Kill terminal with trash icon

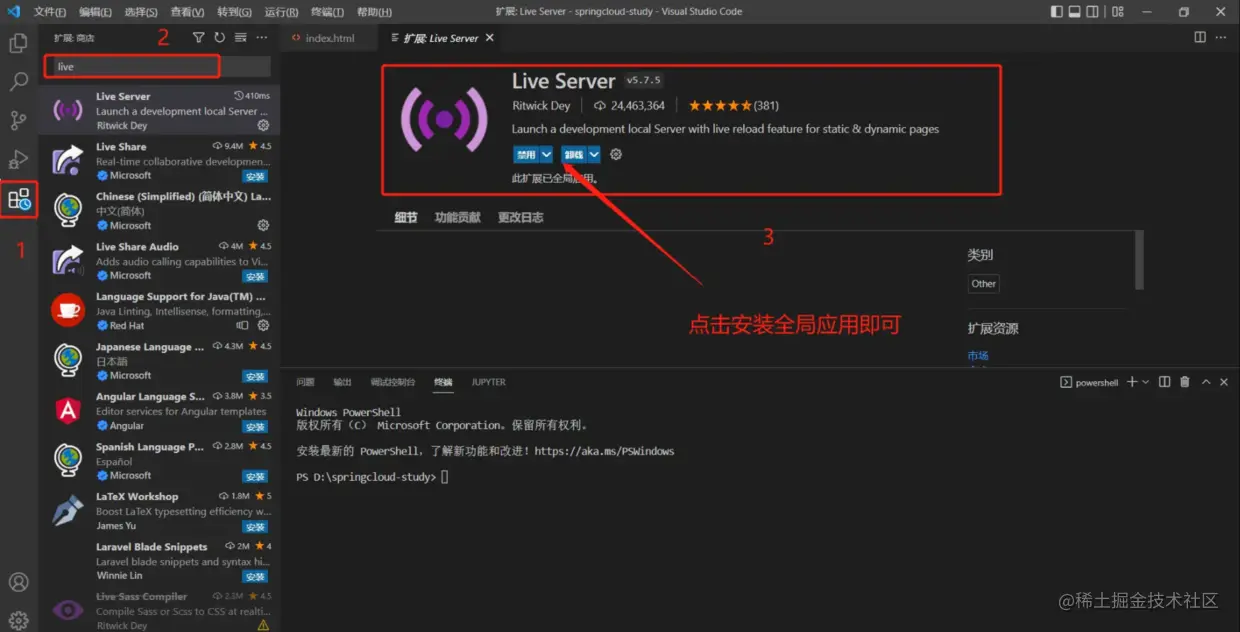1185,382
